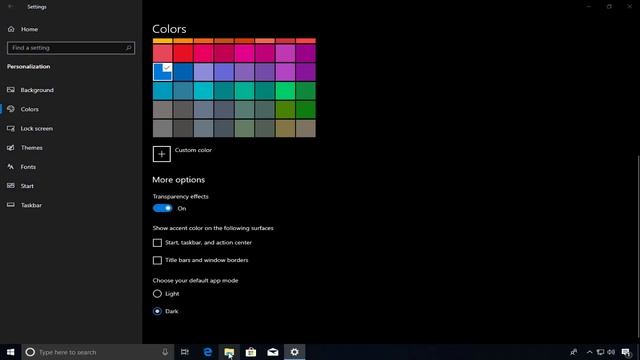Click the microphone icon in the search box

pyautogui.click(x=165, y=352)
